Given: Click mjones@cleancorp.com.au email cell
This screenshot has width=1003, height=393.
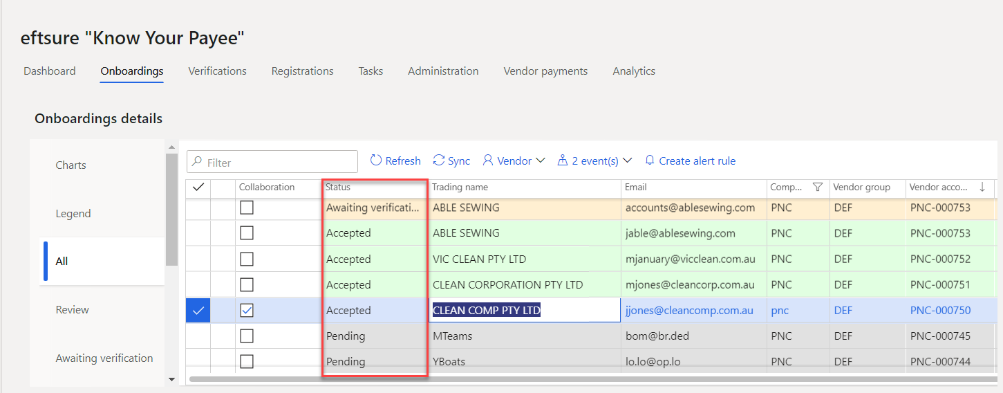Looking at the screenshot, I should click(693, 285).
